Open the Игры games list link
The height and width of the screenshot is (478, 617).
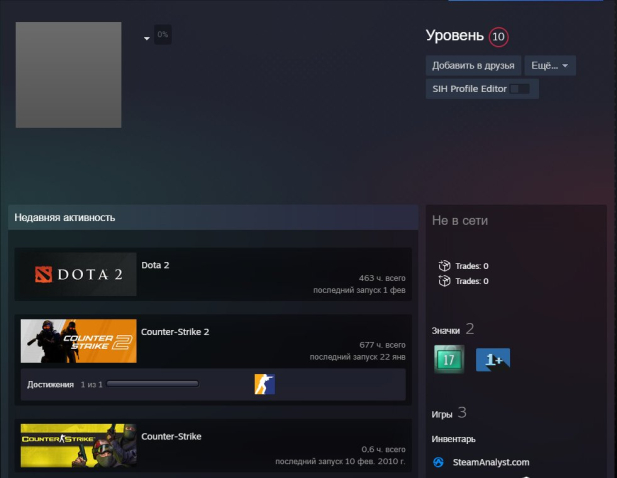pos(443,413)
